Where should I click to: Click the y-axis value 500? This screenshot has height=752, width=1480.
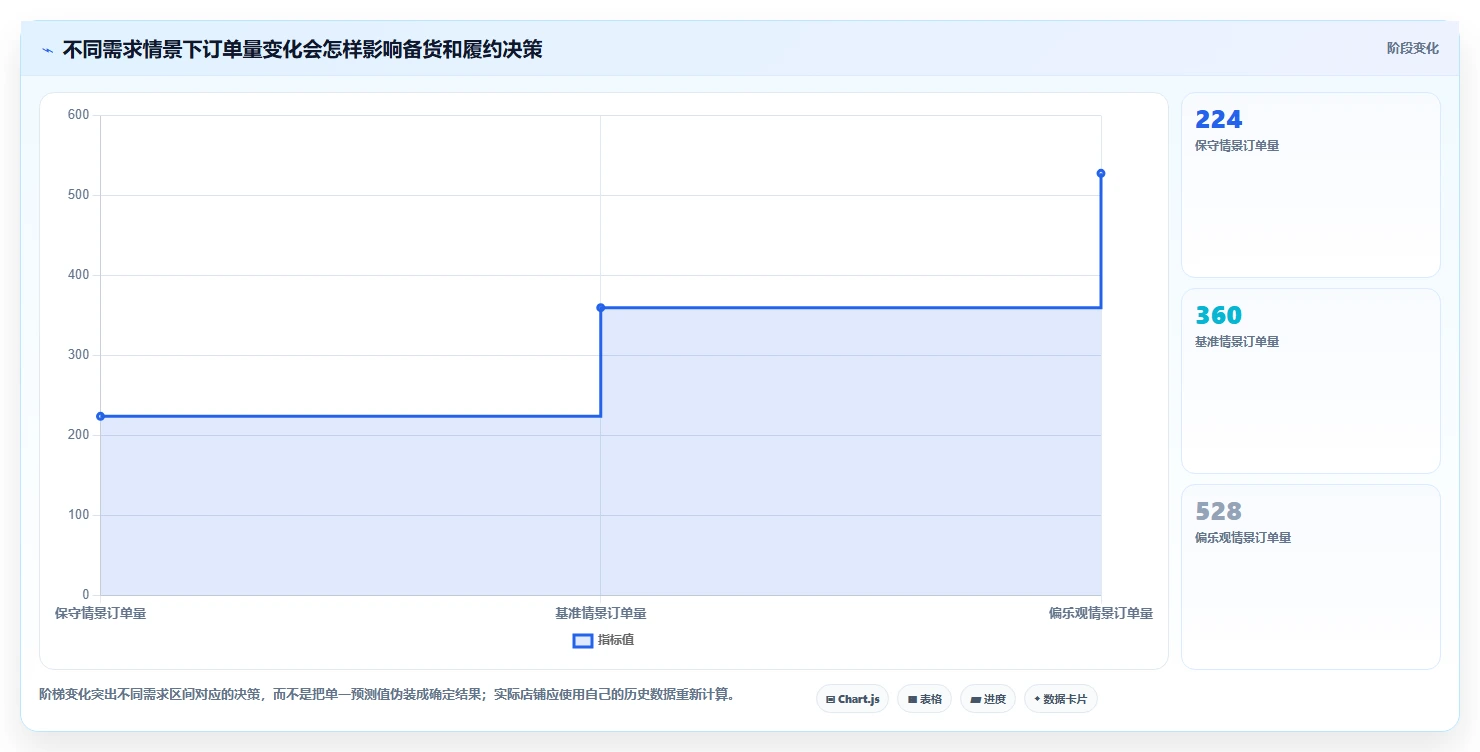(79, 195)
